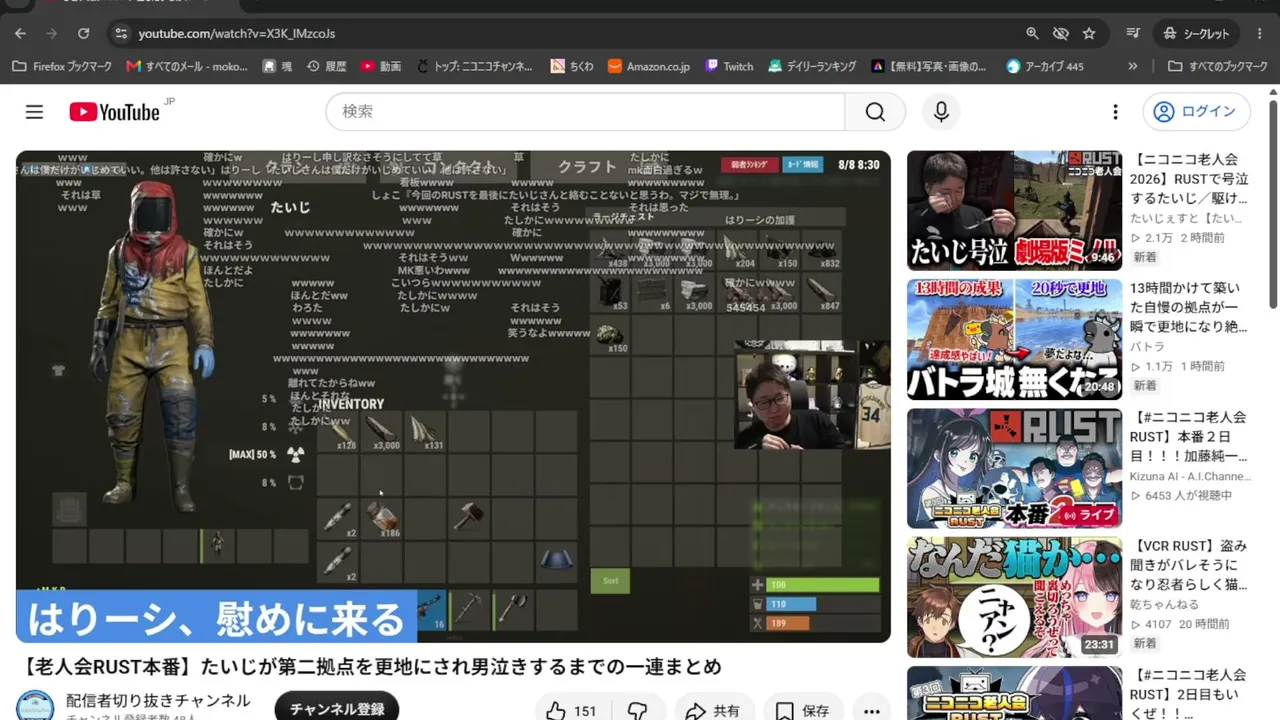Open the トップ: ニコニコチャンネル bookmark
The image size is (1280, 720).
(474, 66)
